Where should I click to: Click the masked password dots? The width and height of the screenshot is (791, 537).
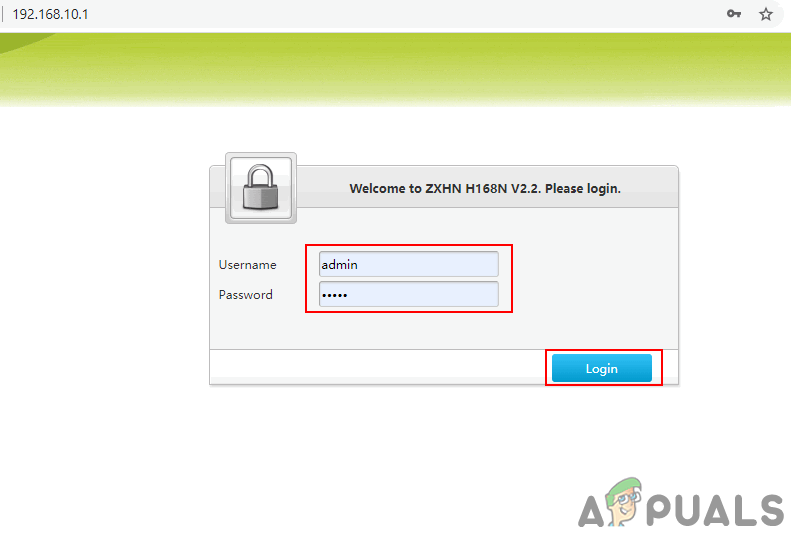click(334, 295)
